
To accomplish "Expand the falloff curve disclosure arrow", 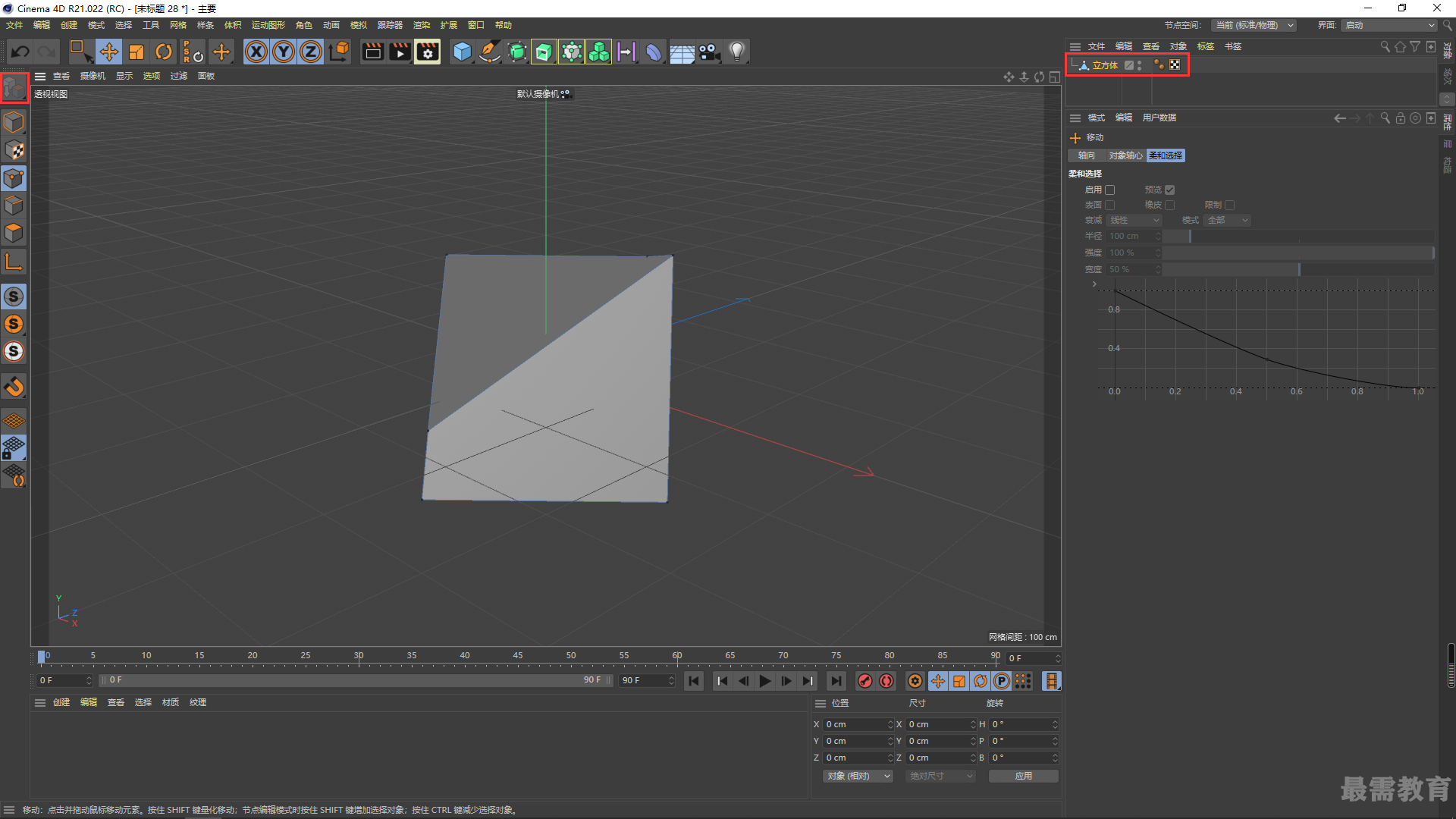I will 1094,284.
